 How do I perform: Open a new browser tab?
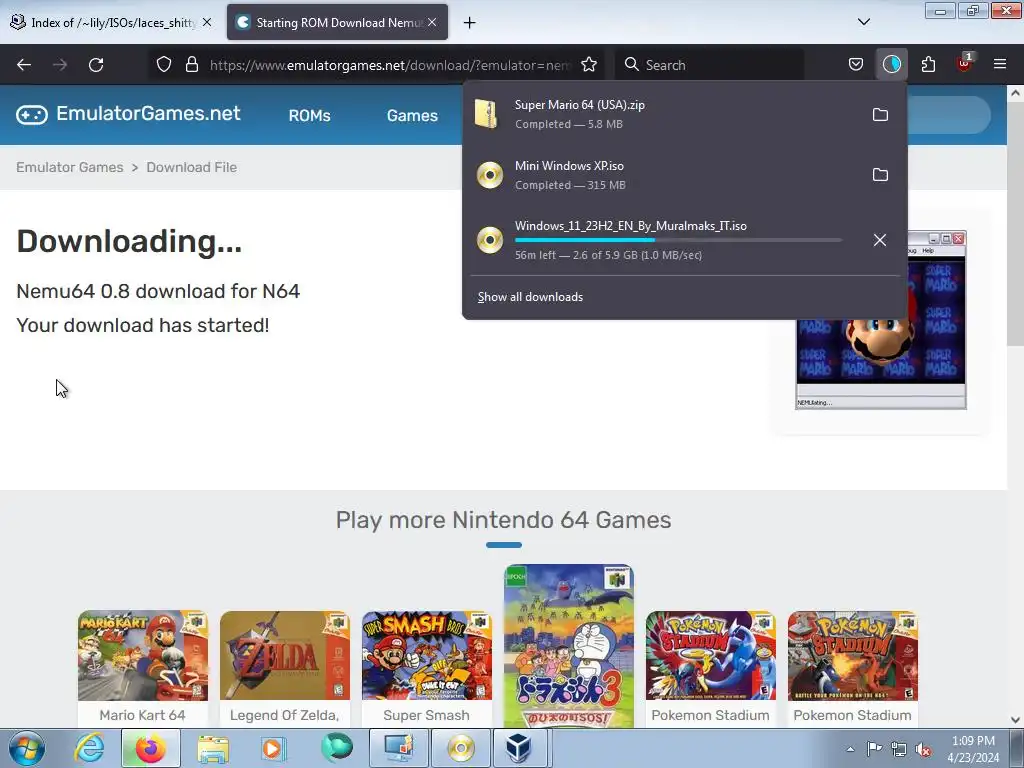tap(470, 23)
